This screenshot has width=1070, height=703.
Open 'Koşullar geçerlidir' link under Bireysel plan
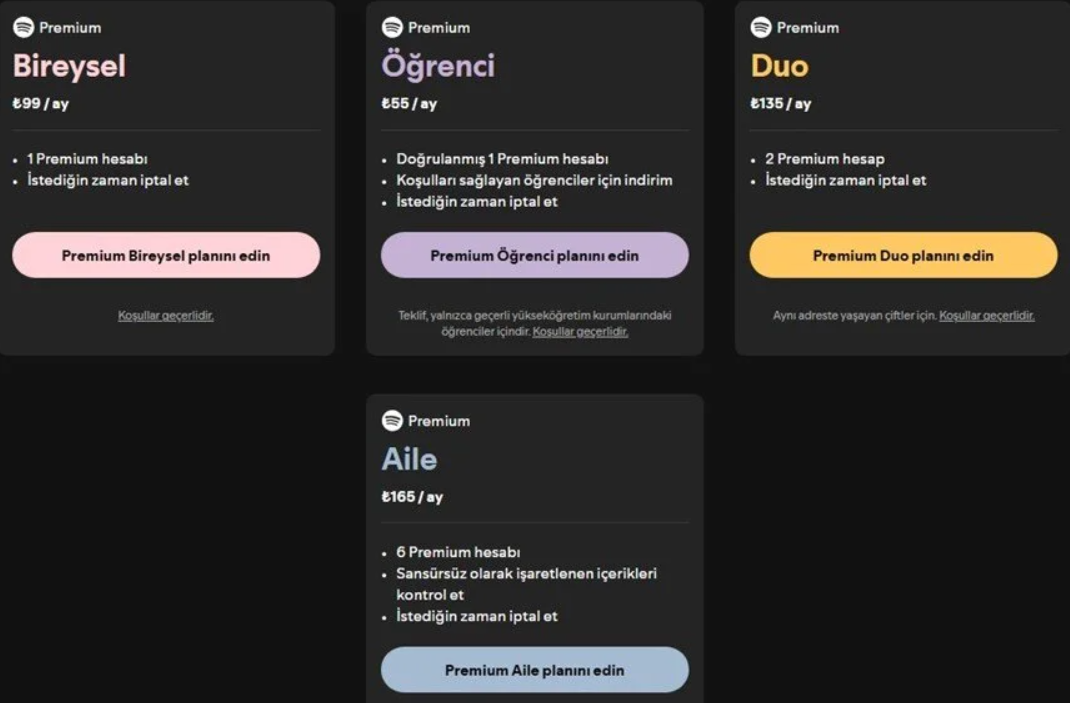click(166, 314)
